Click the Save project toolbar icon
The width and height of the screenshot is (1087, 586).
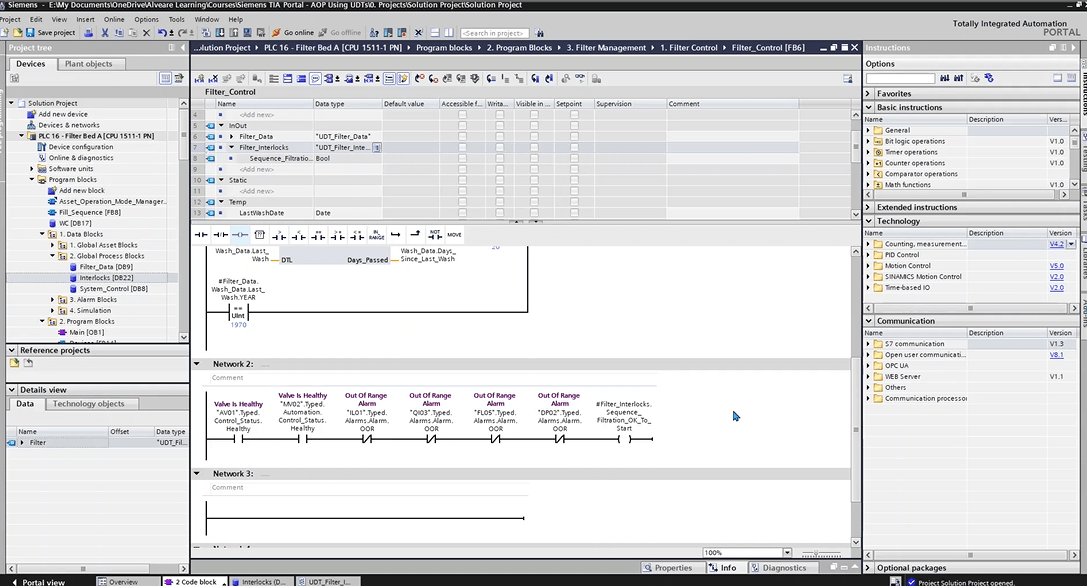31,33
